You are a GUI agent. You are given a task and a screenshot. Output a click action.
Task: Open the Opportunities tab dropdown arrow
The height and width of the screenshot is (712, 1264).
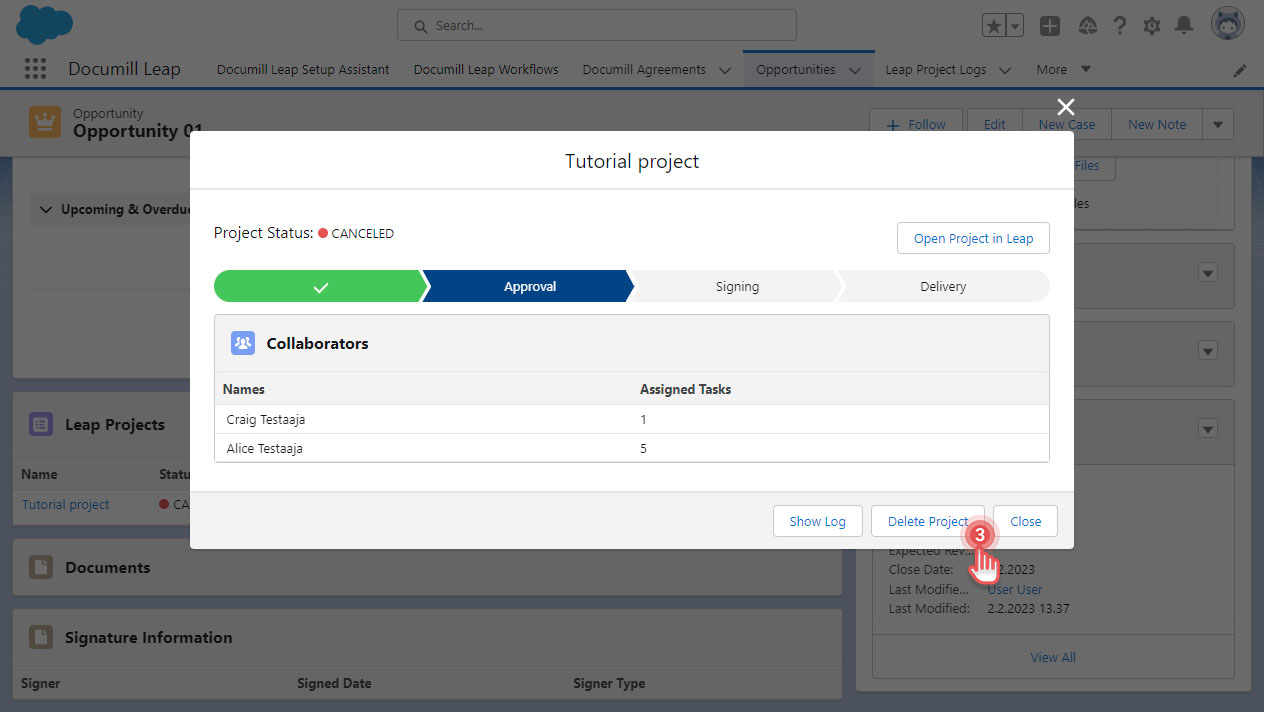[855, 70]
